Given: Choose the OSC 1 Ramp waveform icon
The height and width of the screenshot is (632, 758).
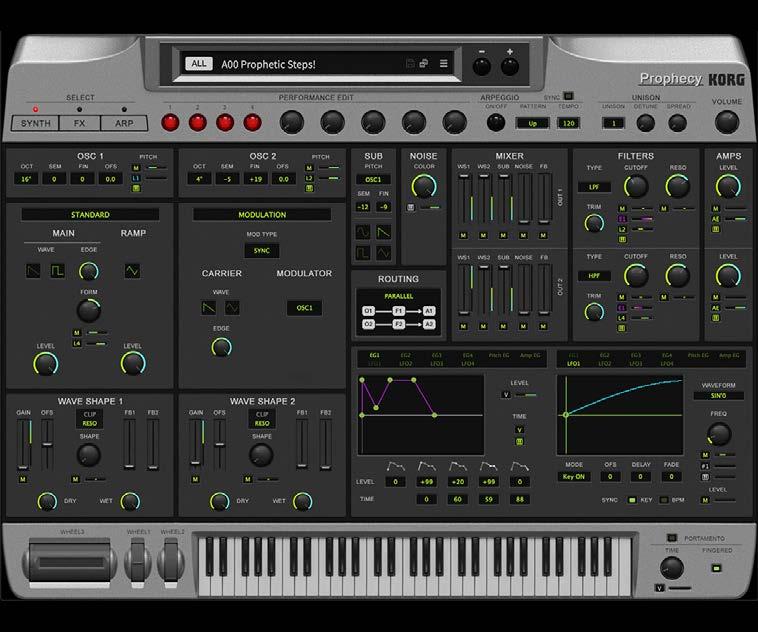Looking at the screenshot, I should click(x=132, y=271).
